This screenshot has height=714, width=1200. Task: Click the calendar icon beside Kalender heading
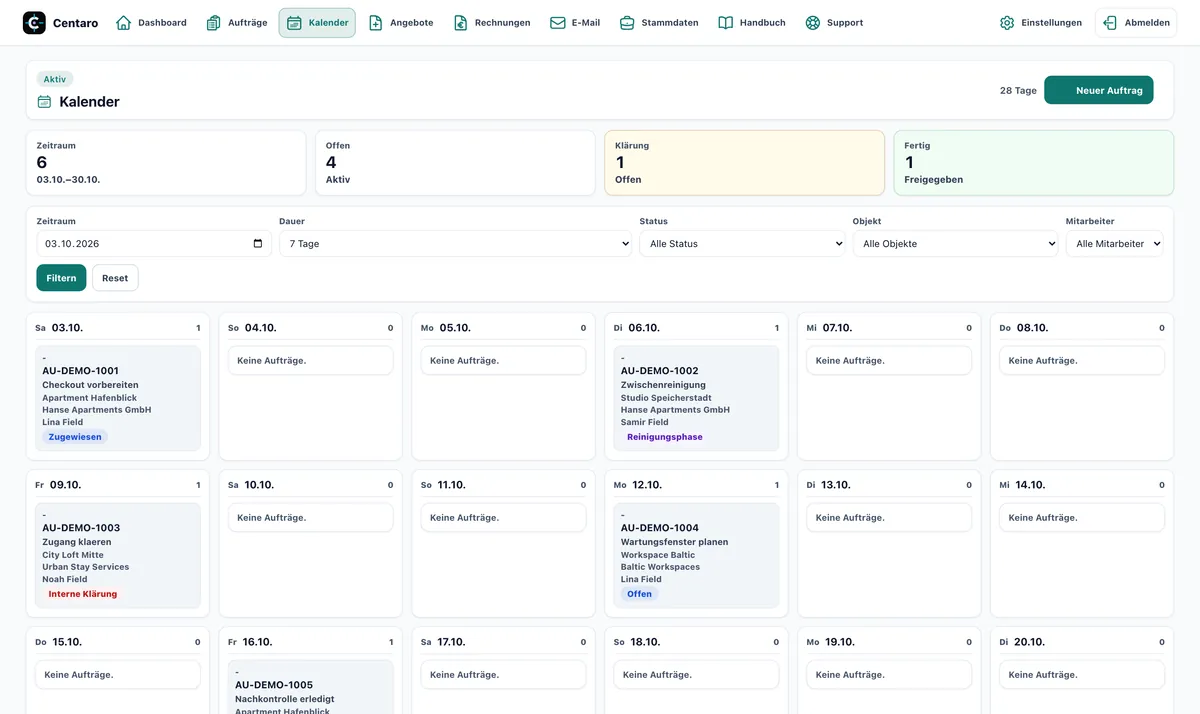44,102
